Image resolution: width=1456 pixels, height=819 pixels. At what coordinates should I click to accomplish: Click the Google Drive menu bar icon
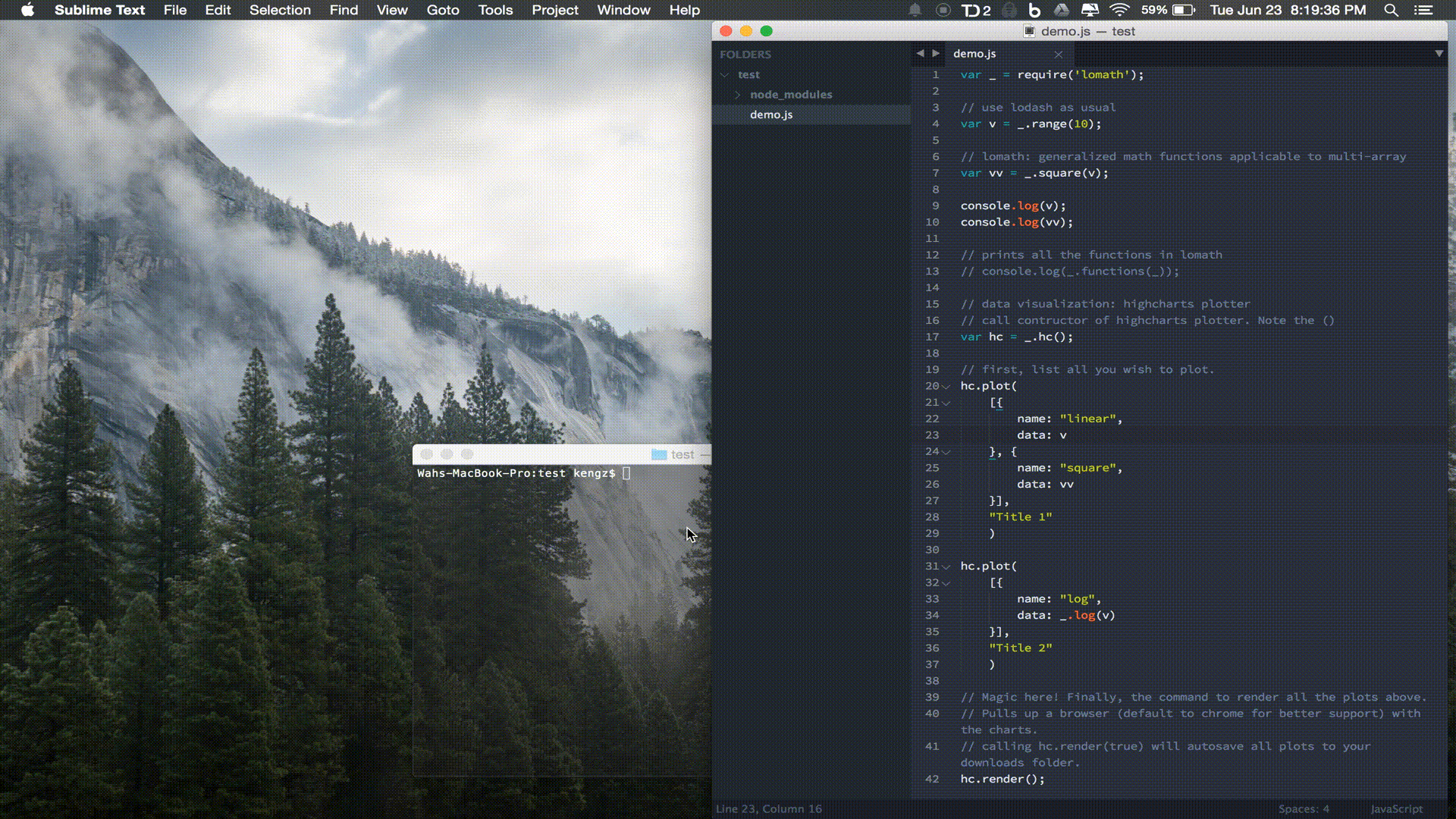pos(1062,10)
